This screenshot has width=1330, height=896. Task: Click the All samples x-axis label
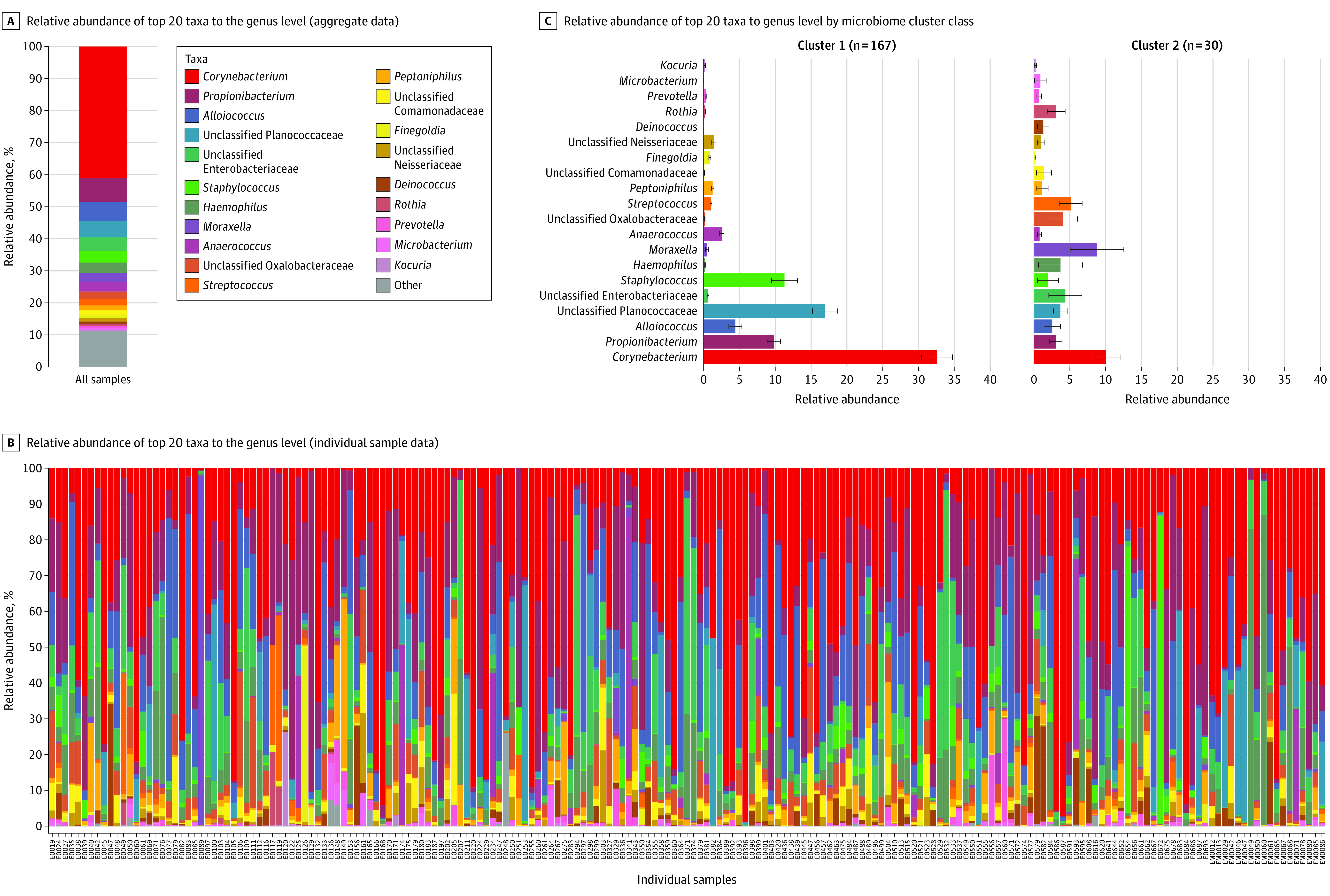(x=103, y=379)
